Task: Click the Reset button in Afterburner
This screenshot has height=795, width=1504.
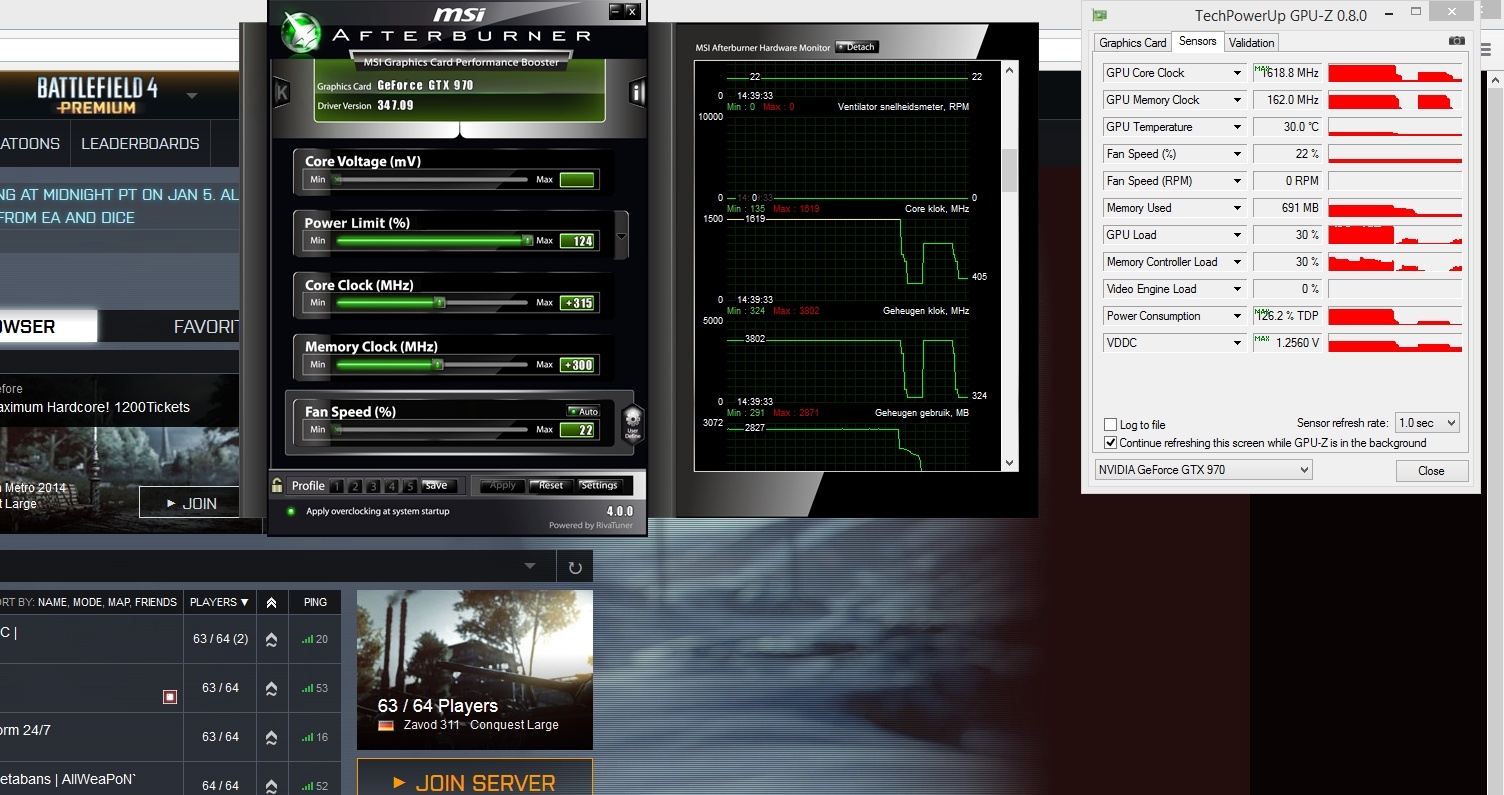Action: click(551, 486)
